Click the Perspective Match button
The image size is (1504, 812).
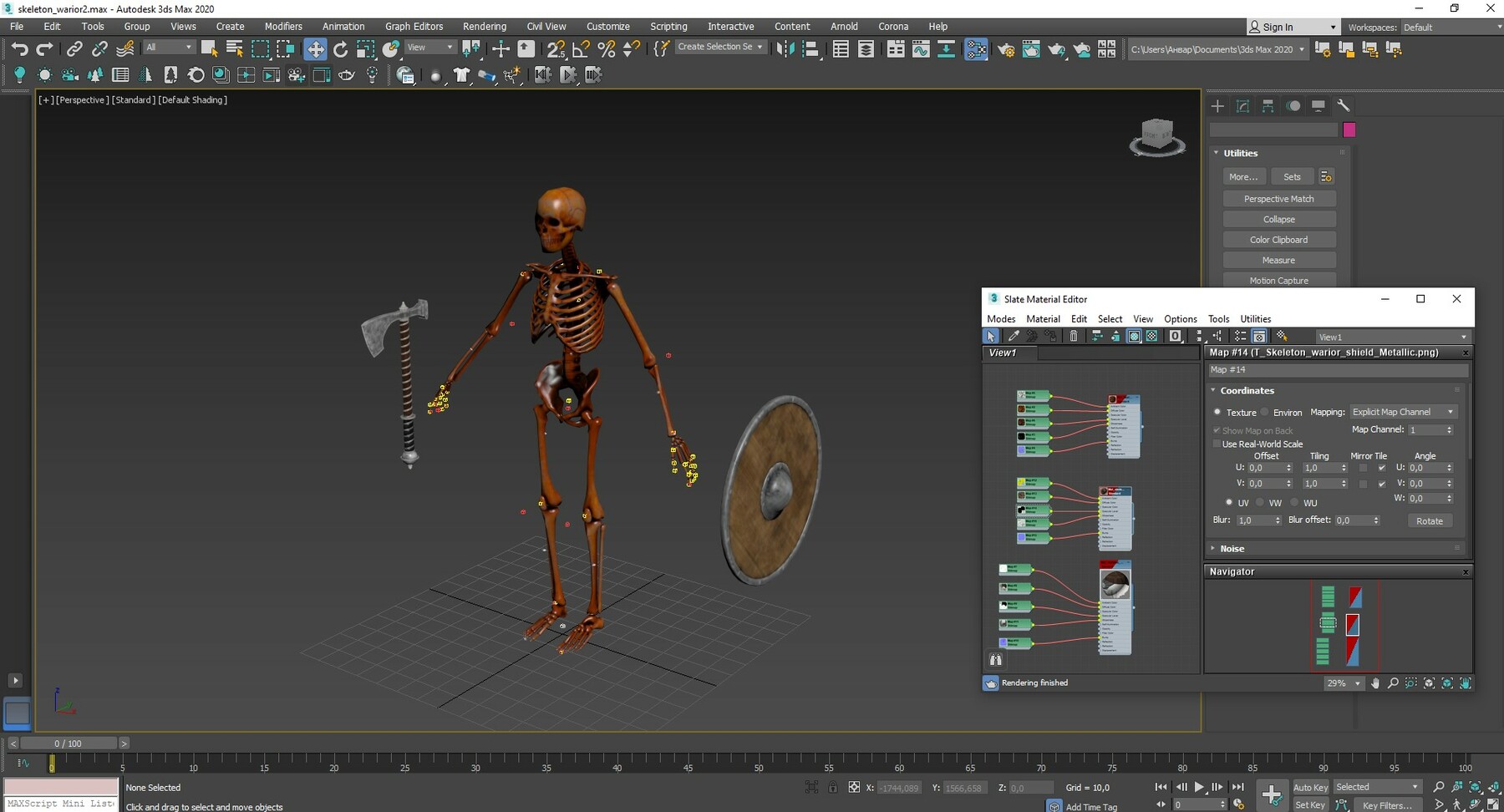pyautogui.click(x=1278, y=198)
